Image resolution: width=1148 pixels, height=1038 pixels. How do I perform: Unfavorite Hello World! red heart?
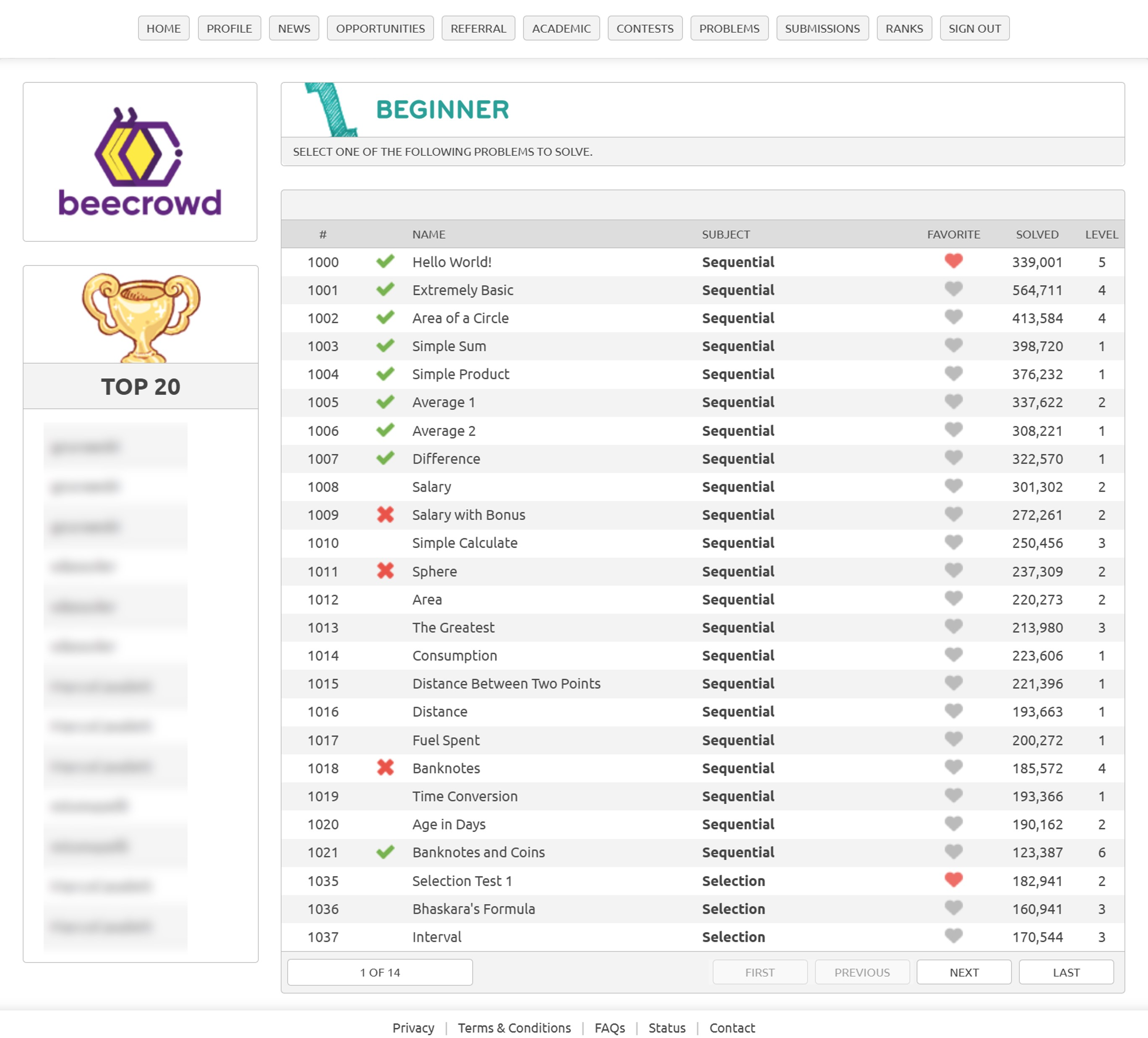pos(953,261)
